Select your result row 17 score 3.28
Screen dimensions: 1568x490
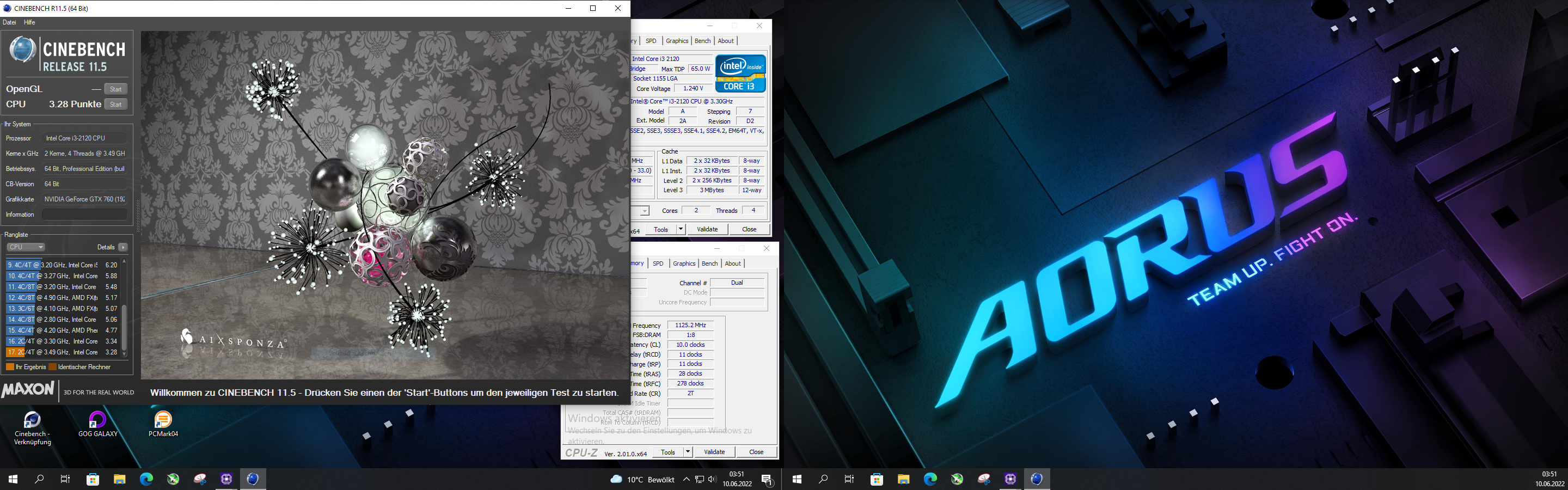62,352
